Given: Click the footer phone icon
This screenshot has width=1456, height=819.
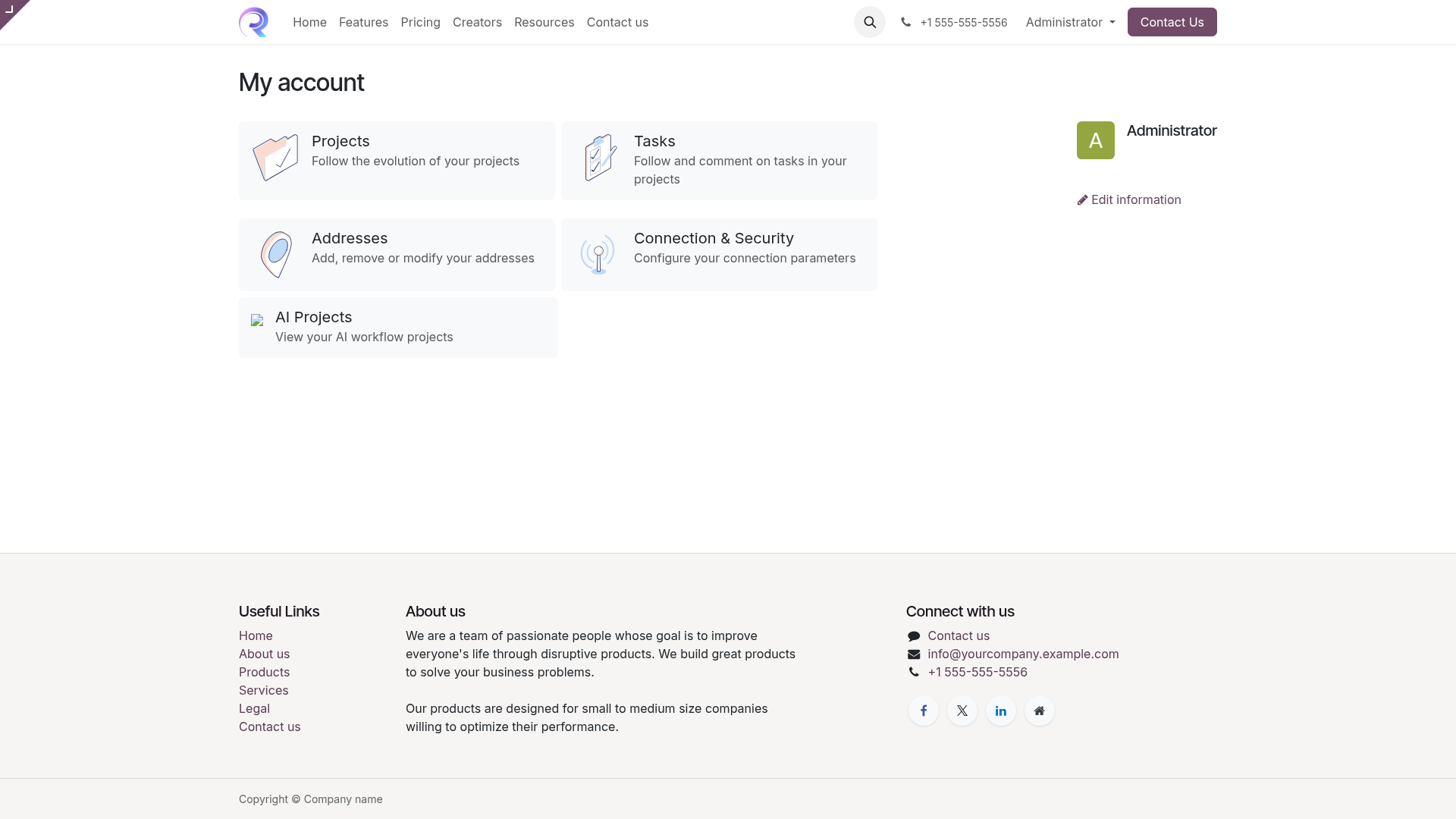Looking at the screenshot, I should 914,672.
